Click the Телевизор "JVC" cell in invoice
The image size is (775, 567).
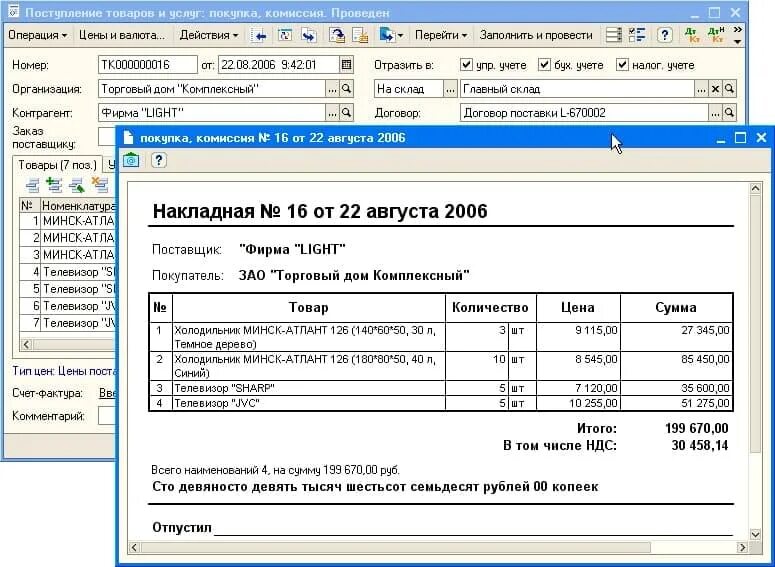(x=308, y=403)
